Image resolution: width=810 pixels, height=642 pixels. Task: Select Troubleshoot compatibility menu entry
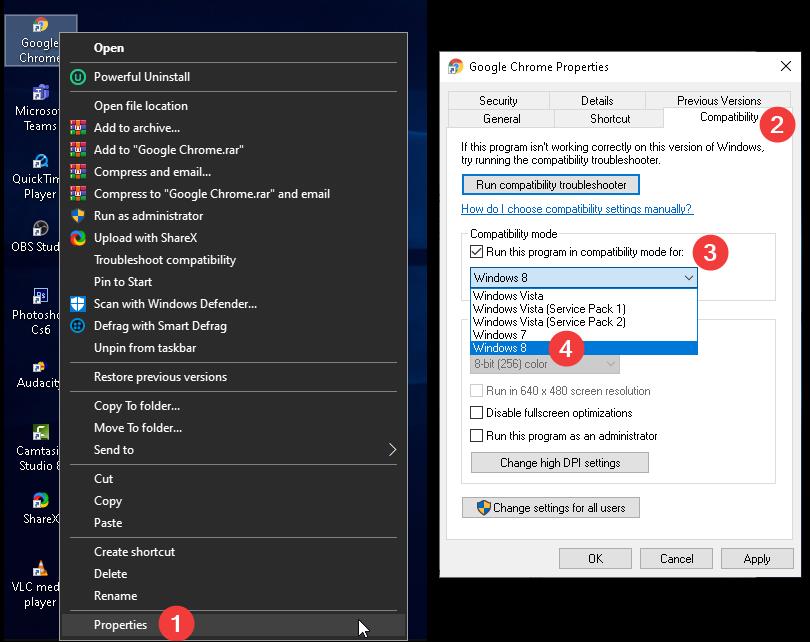(233, 260)
